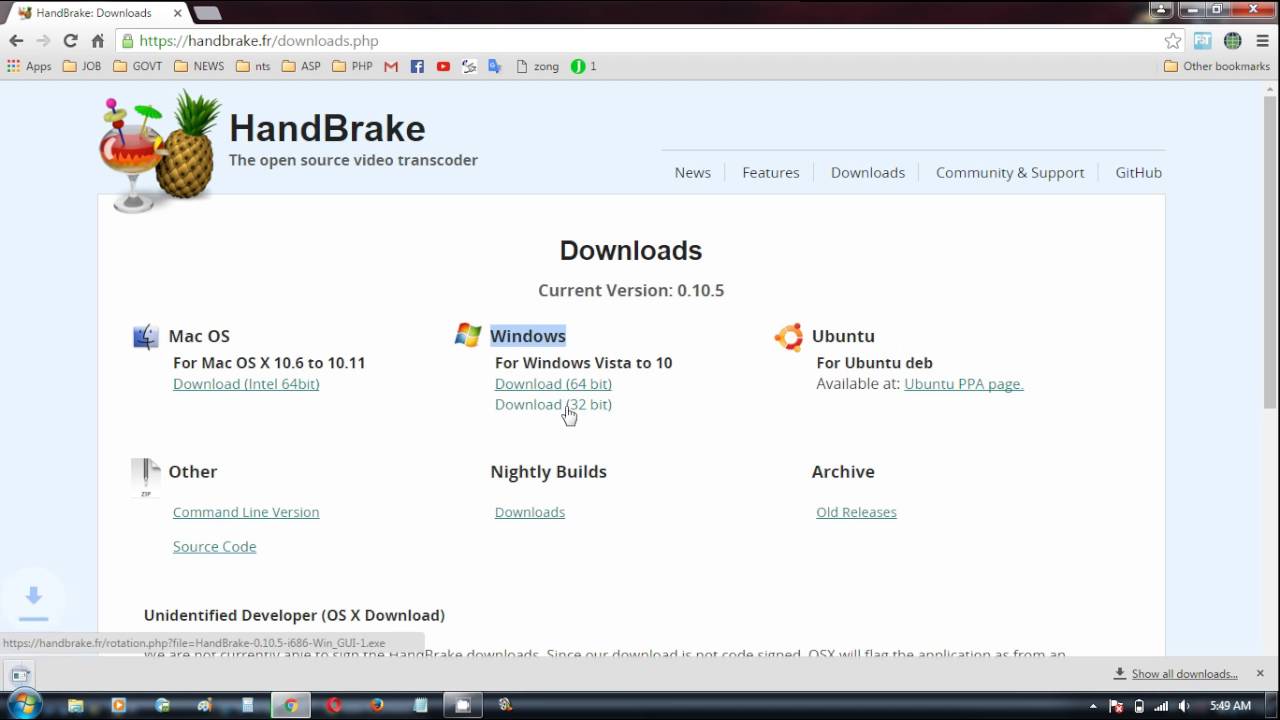The image size is (1280, 720).
Task: Open the Ubuntu PPA page link
Action: tap(964, 384)
